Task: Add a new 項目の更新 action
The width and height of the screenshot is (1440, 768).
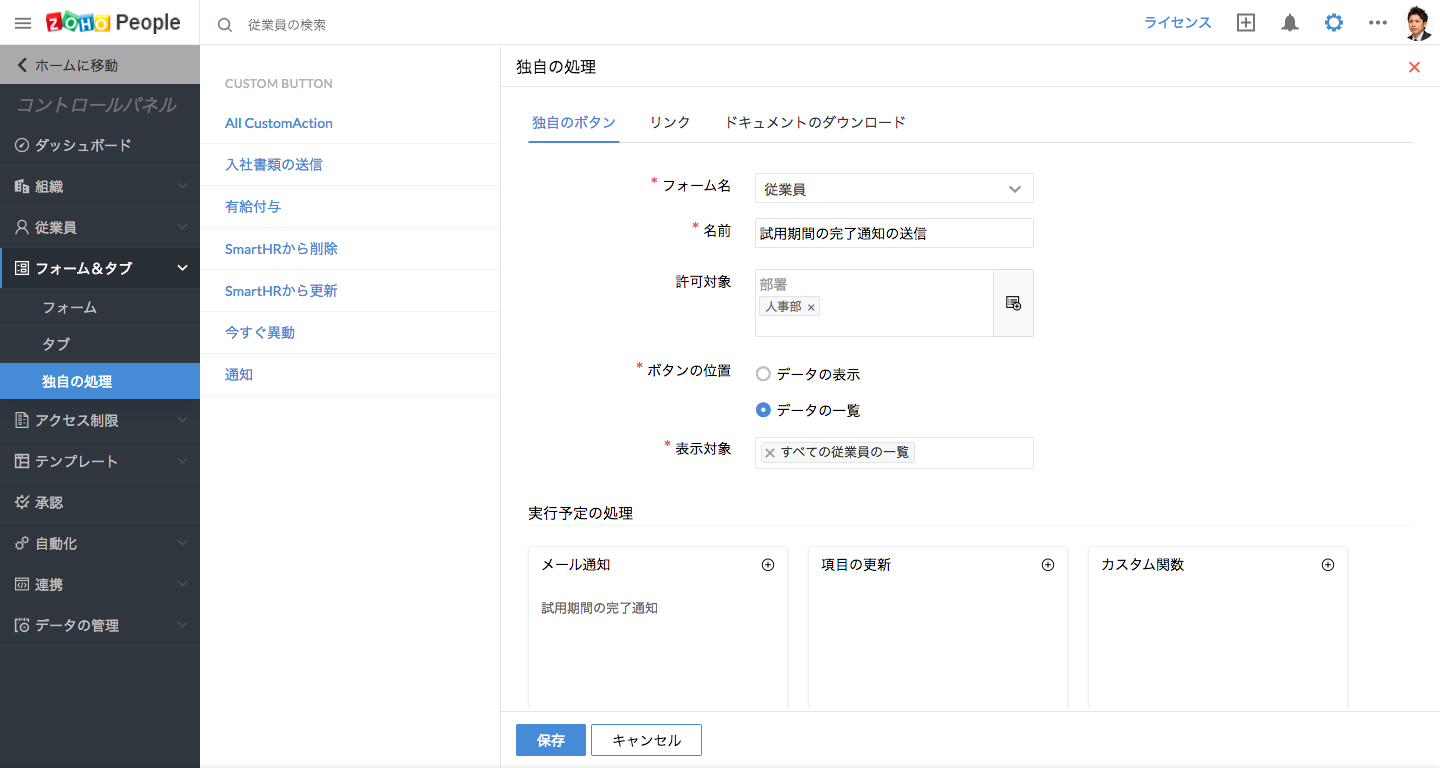Action: [x=1048, y=565]
